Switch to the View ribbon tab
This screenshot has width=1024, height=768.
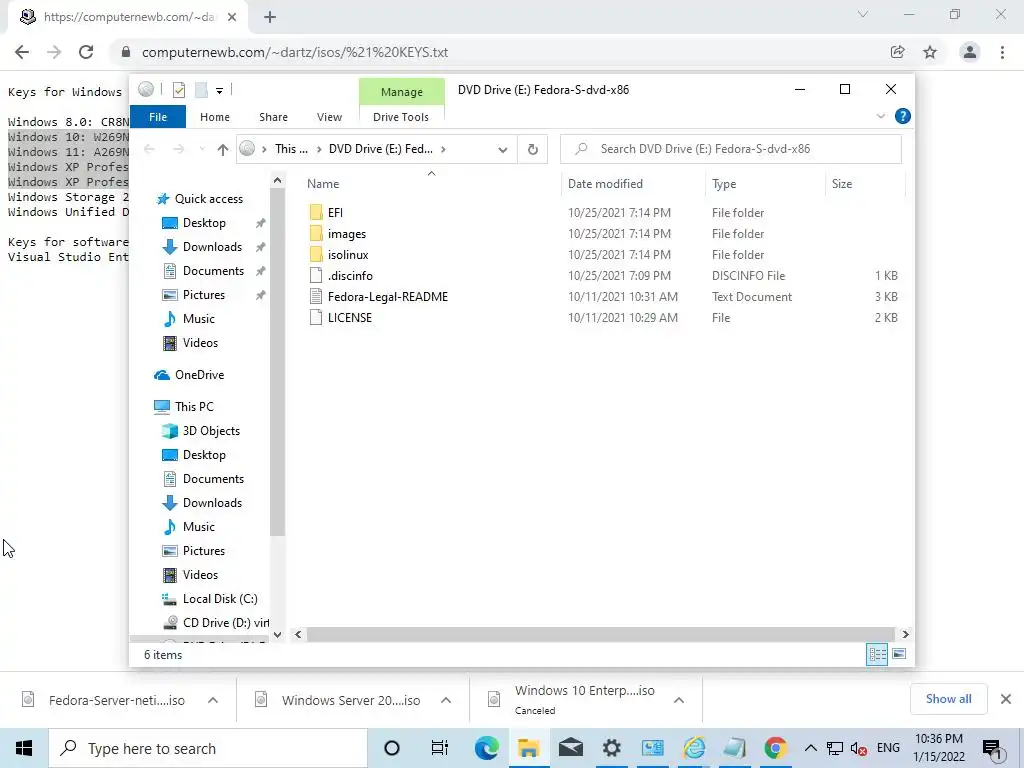329,117
